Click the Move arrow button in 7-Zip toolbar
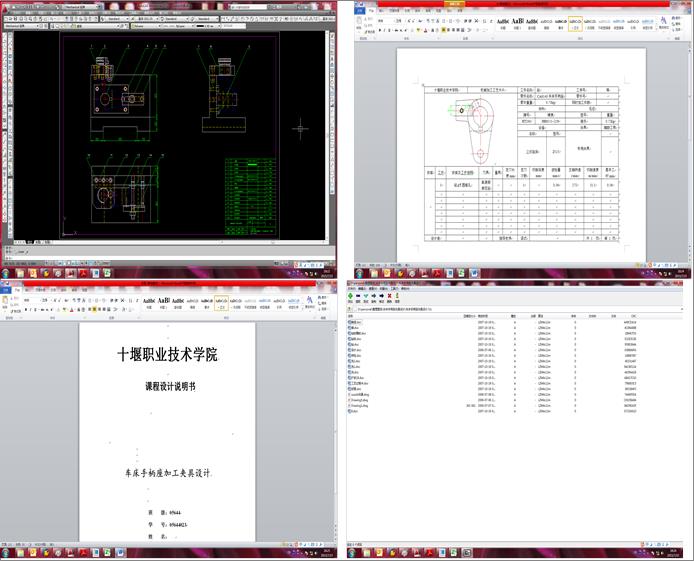Viewport: 694px width, 561px height. tap(382, 296)
